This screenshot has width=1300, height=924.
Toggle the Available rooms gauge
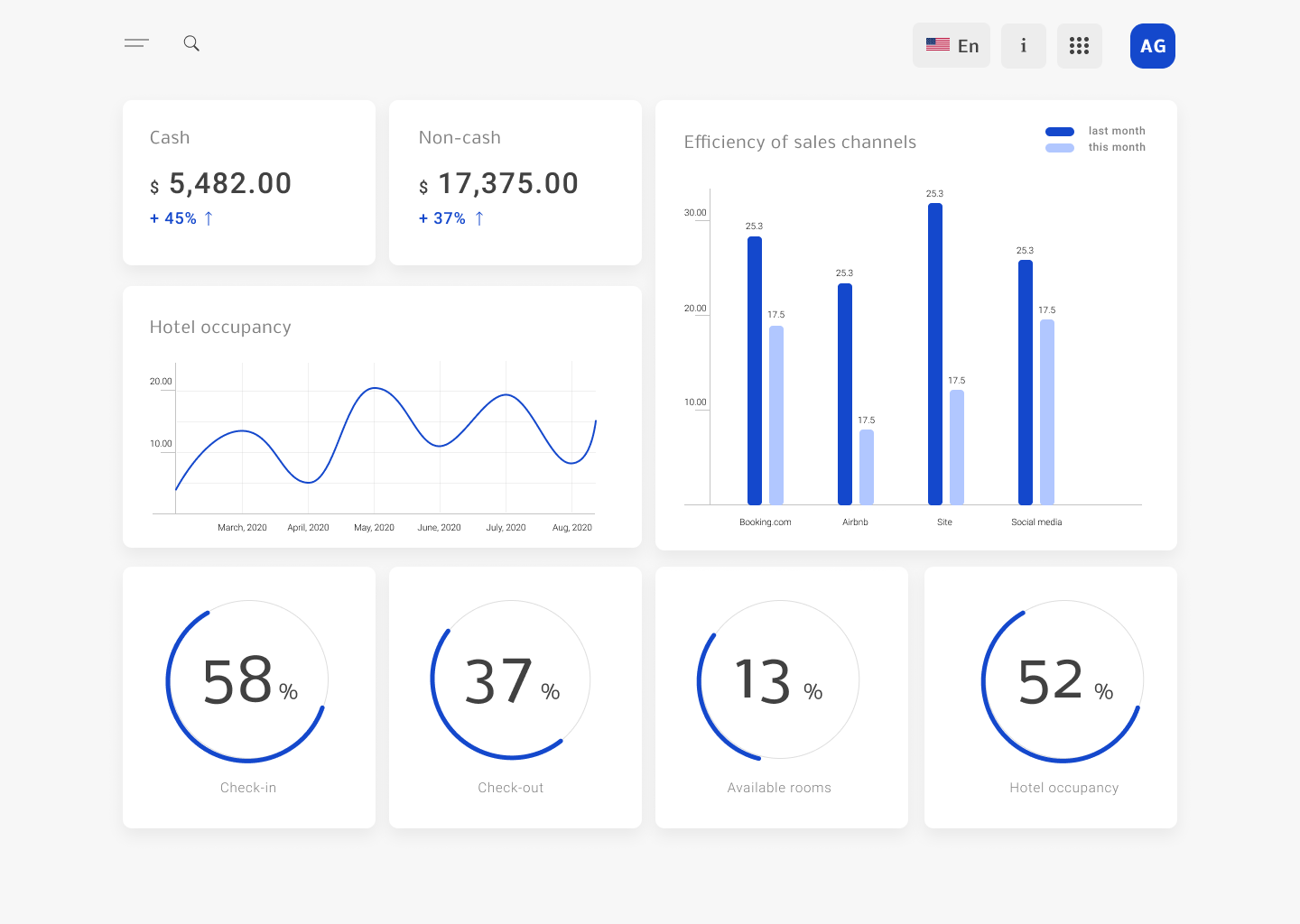click(778, 679)
